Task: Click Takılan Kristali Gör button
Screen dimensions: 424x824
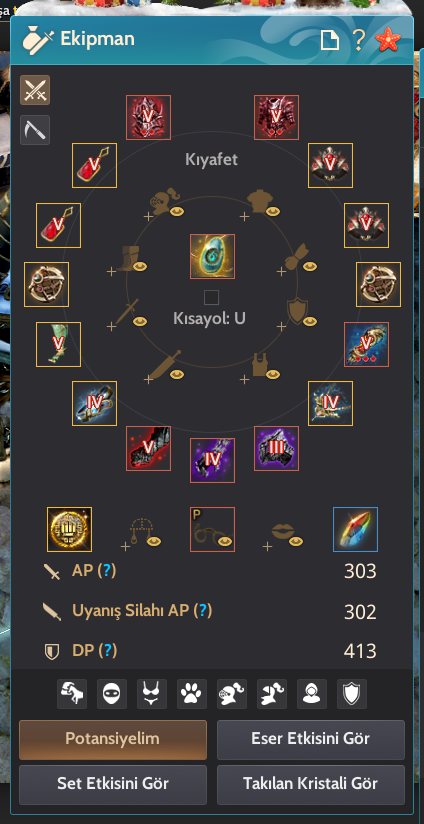Action: (311, 784)
